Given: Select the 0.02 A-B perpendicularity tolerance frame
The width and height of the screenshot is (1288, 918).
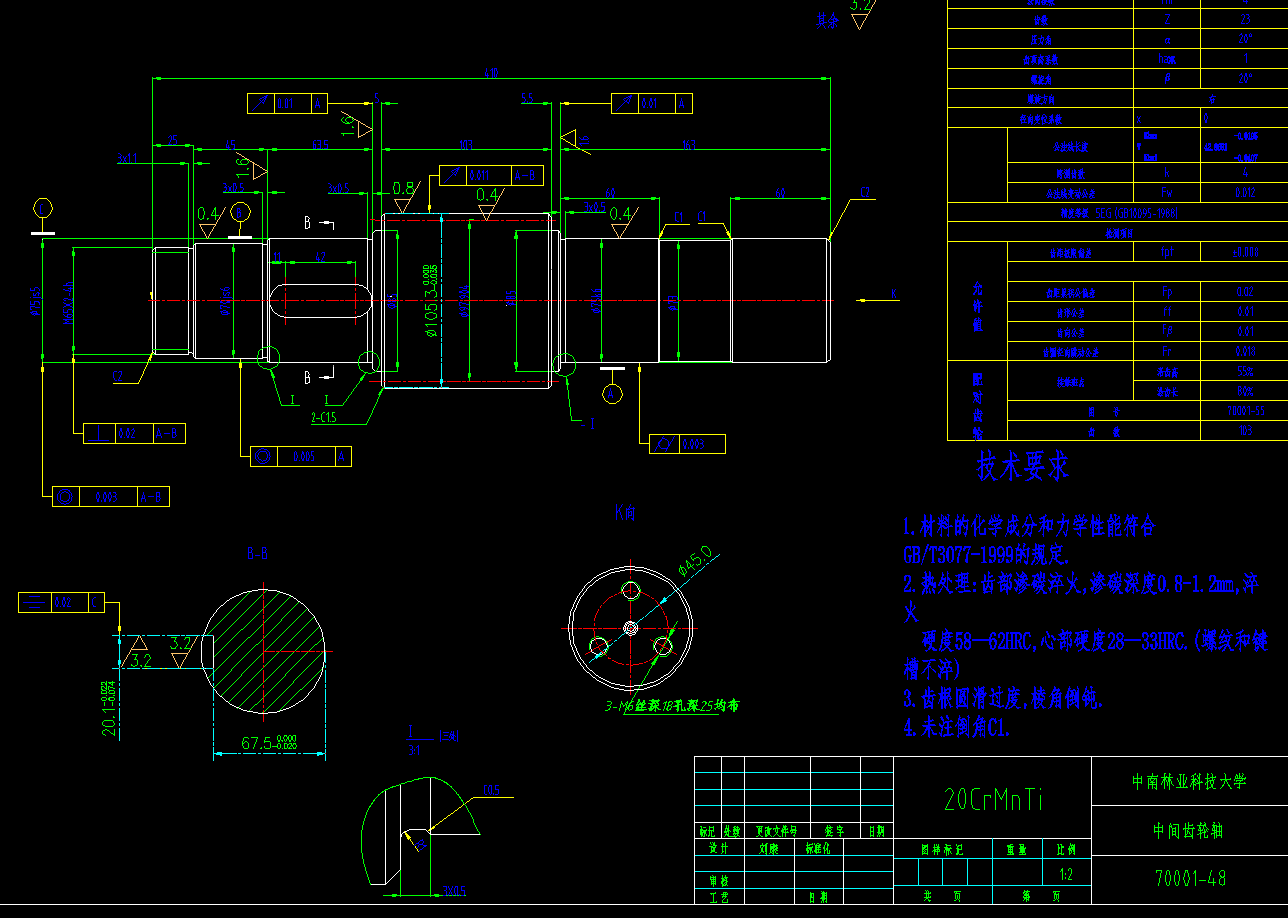Looking at the screenshot, I should pyautogui.click(x=133, y=433).
